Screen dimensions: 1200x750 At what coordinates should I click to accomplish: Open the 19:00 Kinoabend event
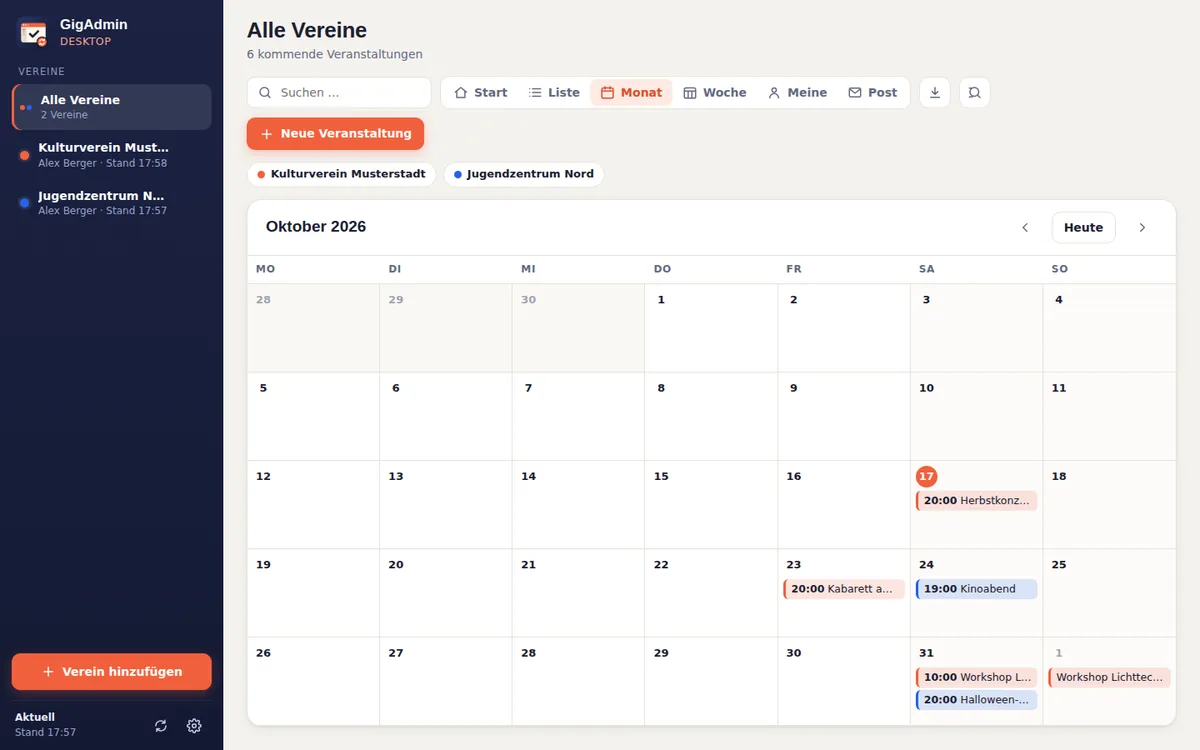[x=976, y=589]
